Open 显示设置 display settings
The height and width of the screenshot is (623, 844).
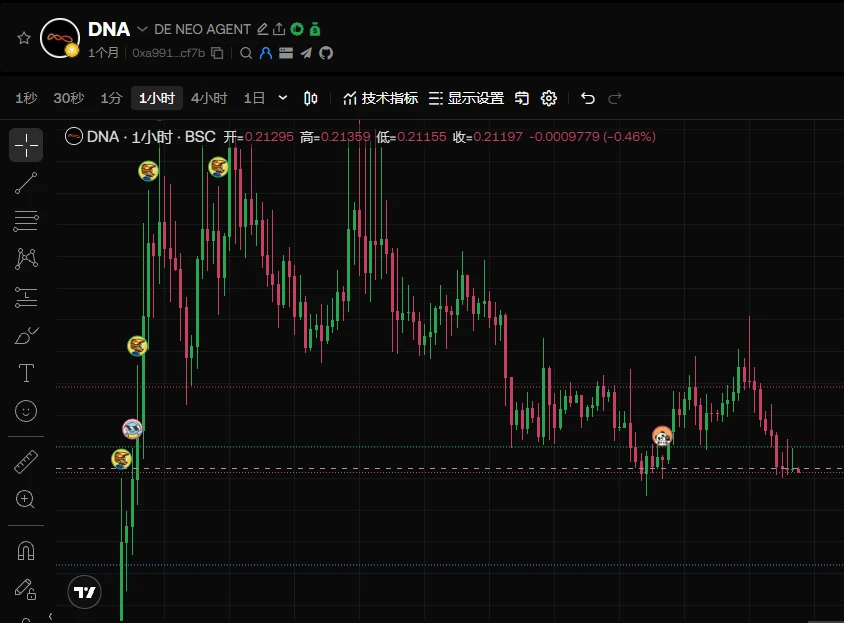coord(466,98)
